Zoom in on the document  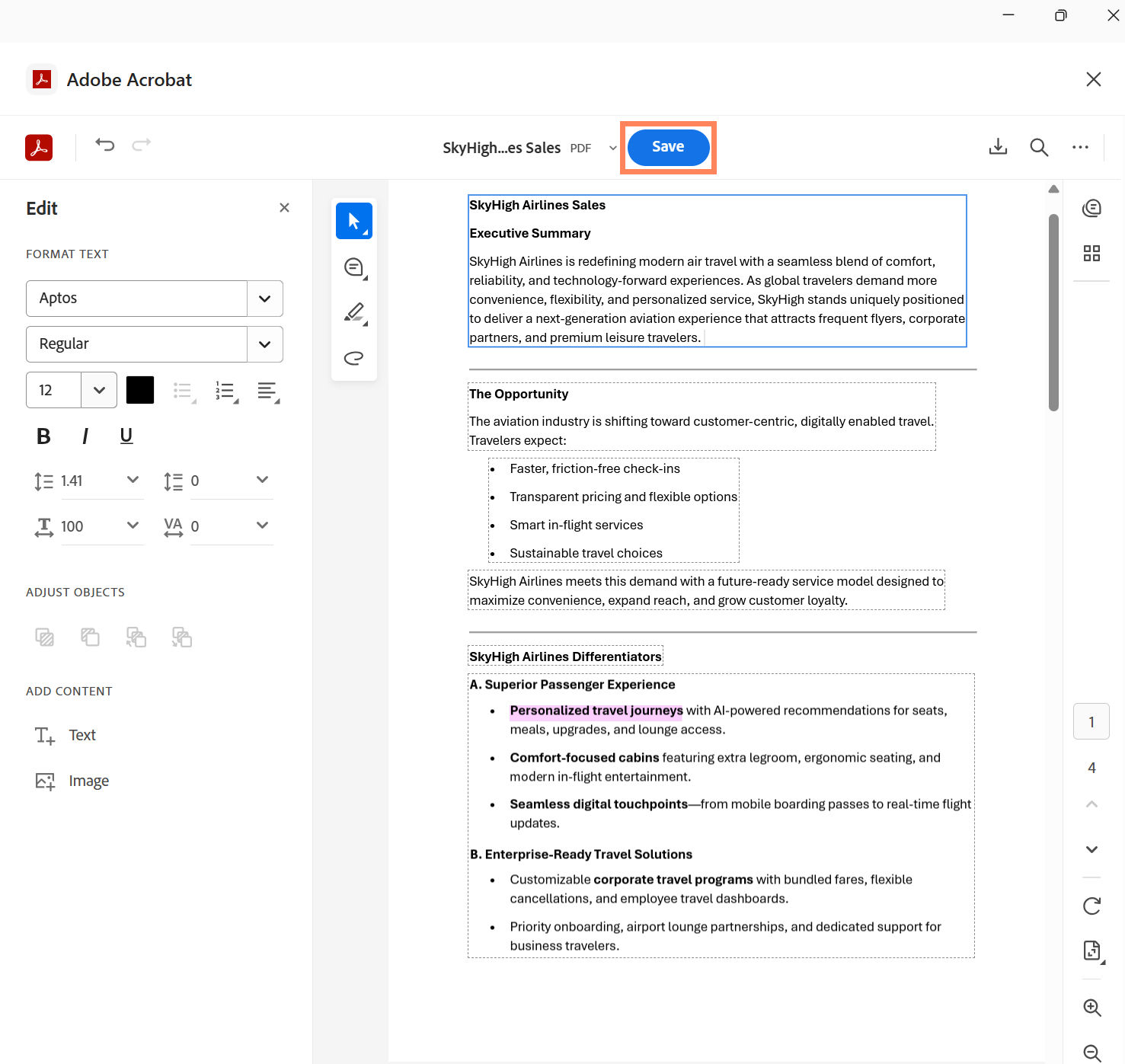tap(1092, 1008)
